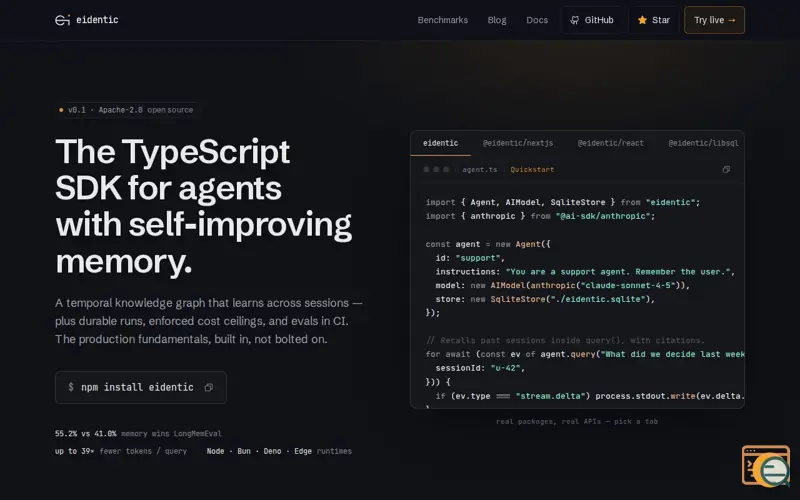Viewport: 800px width, 500px height.
Task: Click the eidentic logo icon
Action: (62, 20)
